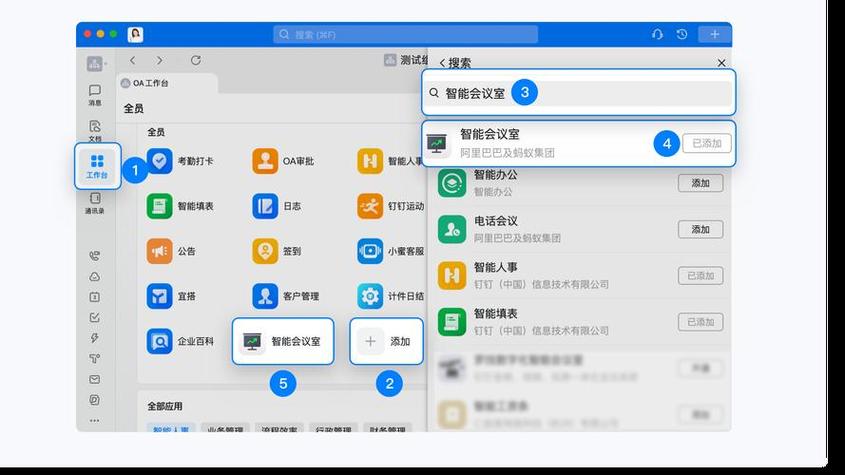Click the 添加 add-app tile in workbench
The width and height of the screenshot is (845, 475).
pos(386,341)
